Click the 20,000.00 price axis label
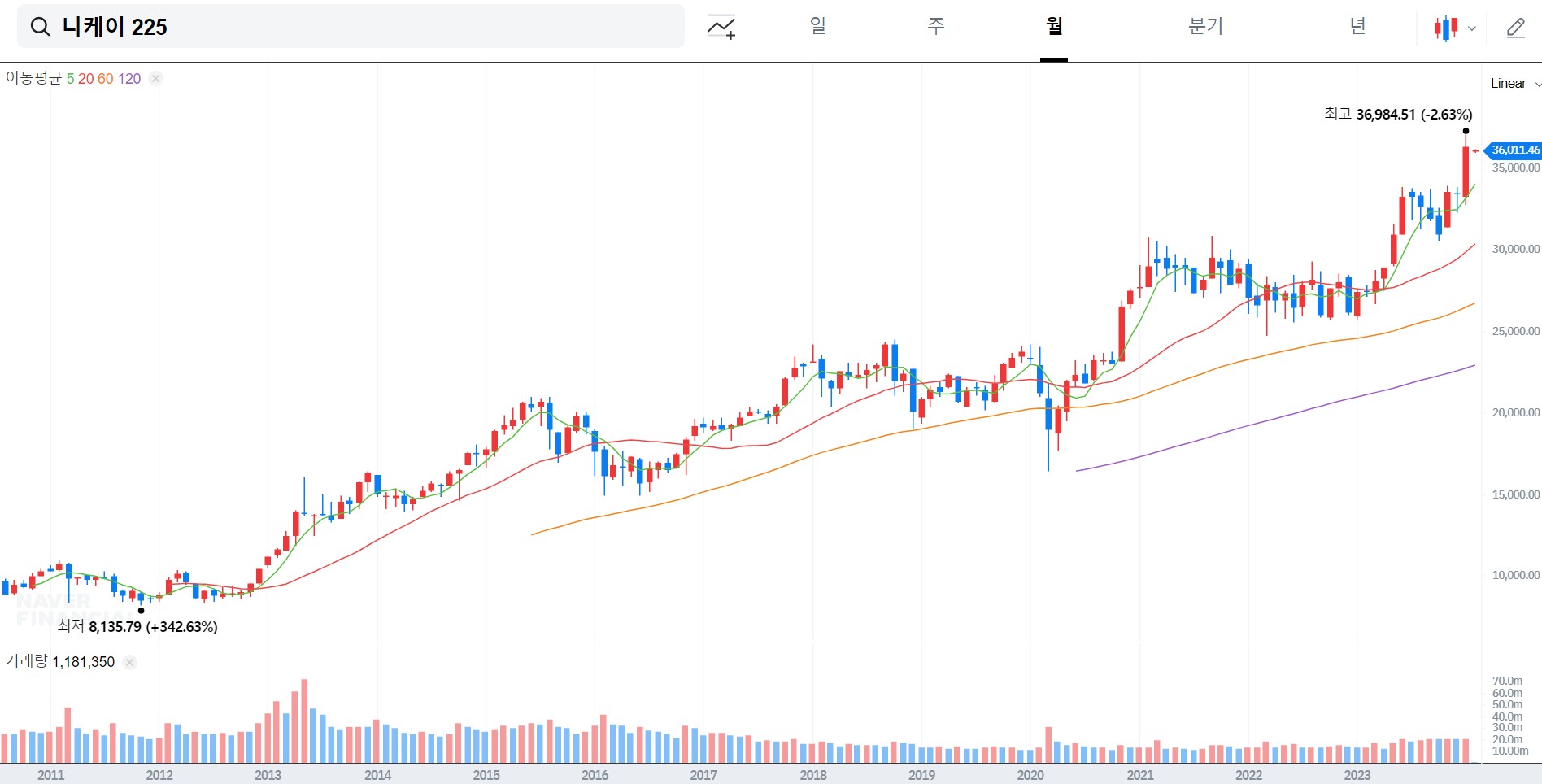The image size is (1542, 784). click(x=1515, y=412)
